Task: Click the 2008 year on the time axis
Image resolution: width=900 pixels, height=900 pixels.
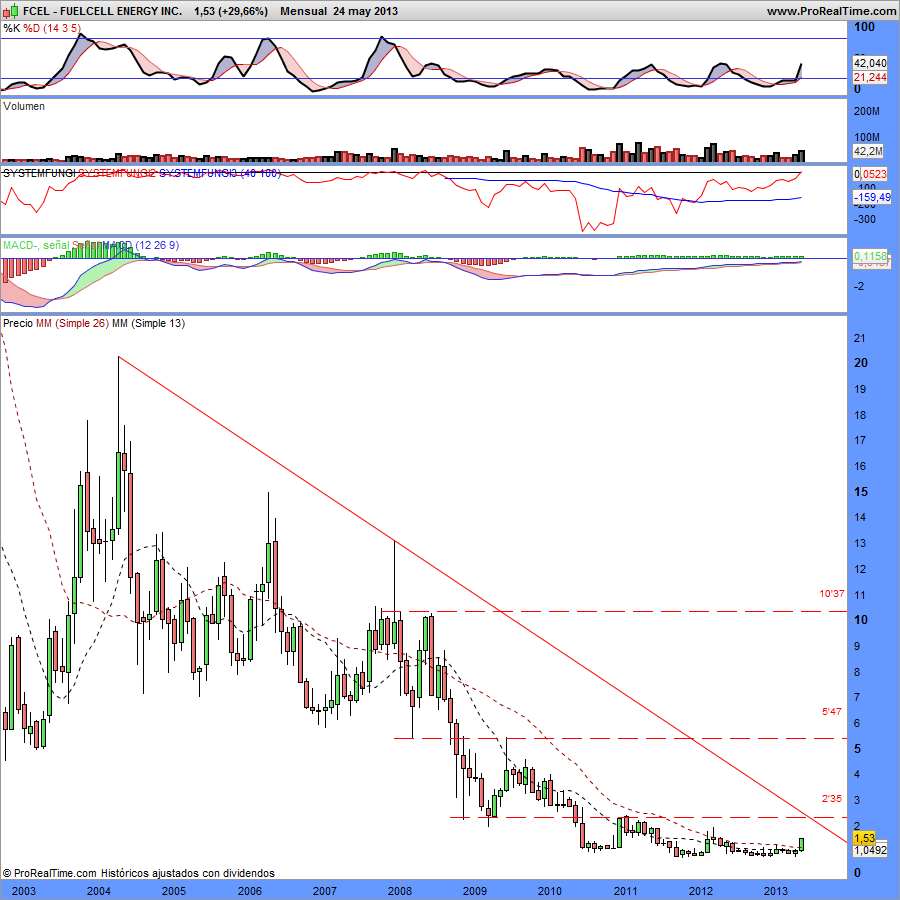Action: [x=400, y=891]
